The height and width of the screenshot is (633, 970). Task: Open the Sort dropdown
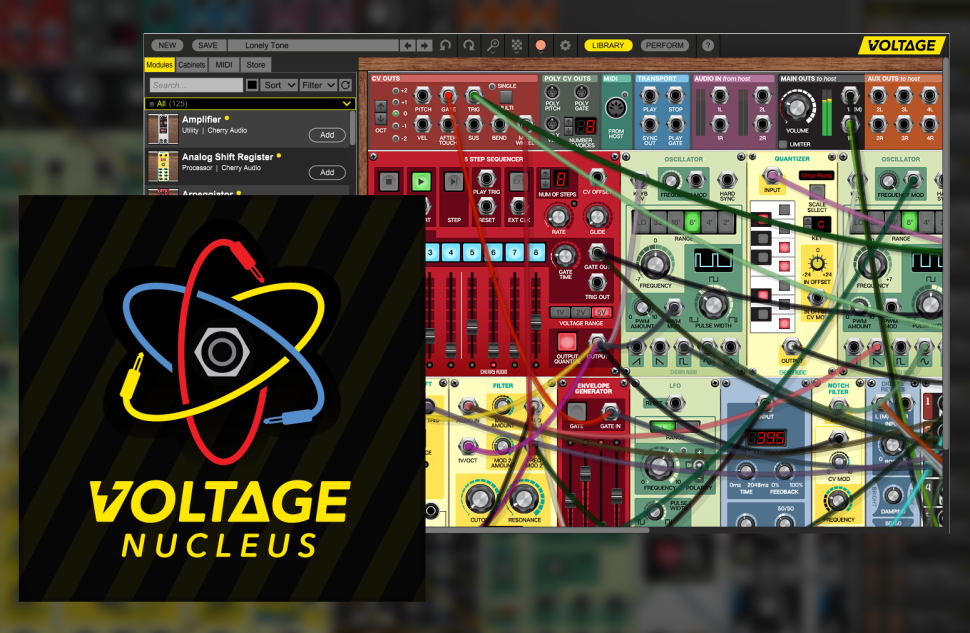point(279,85)
